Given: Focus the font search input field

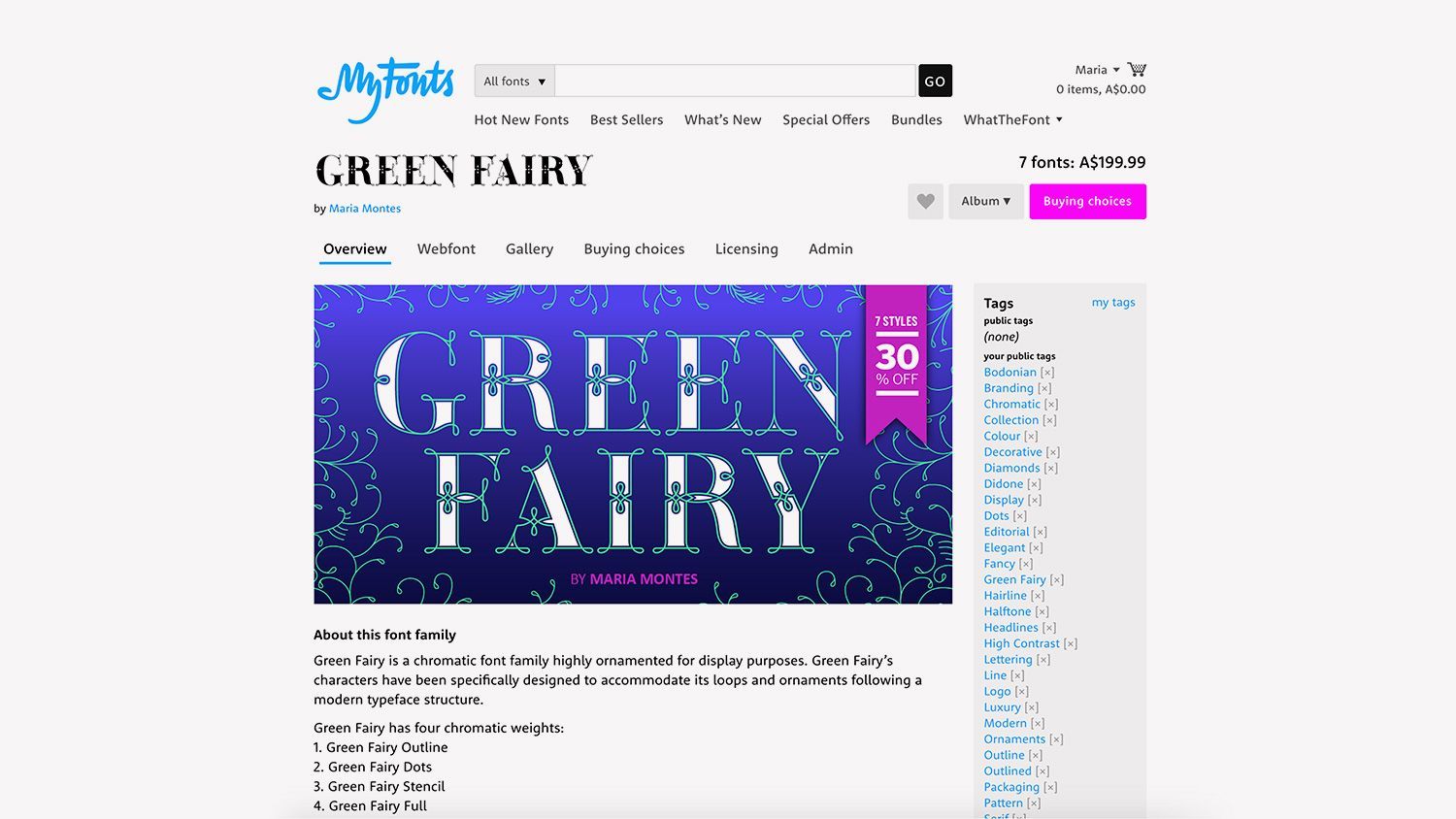Looking at the screenshot, I should pos(735,82).
